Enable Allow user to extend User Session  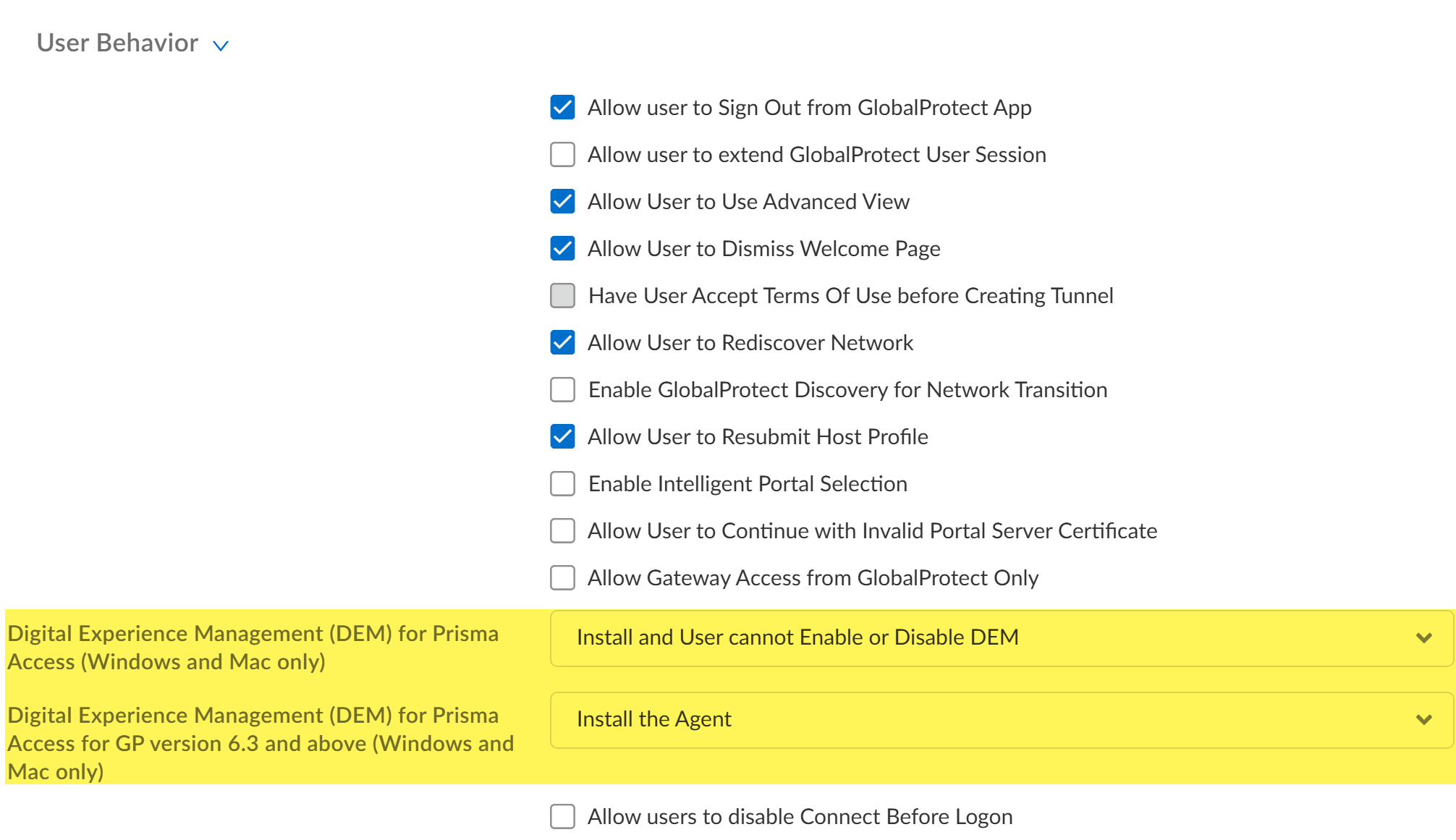pyautogui.click(x=562, y=154)
